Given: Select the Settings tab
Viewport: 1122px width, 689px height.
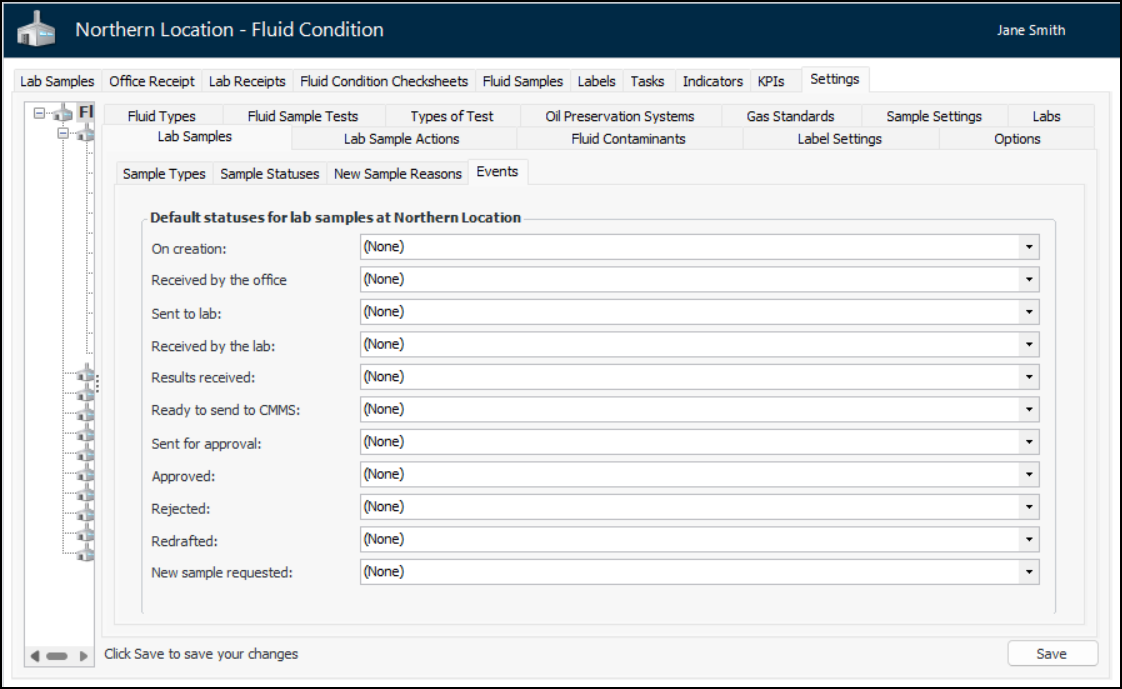Looking at the screenshot, I should pyautogui.click(x=834, y=79).
